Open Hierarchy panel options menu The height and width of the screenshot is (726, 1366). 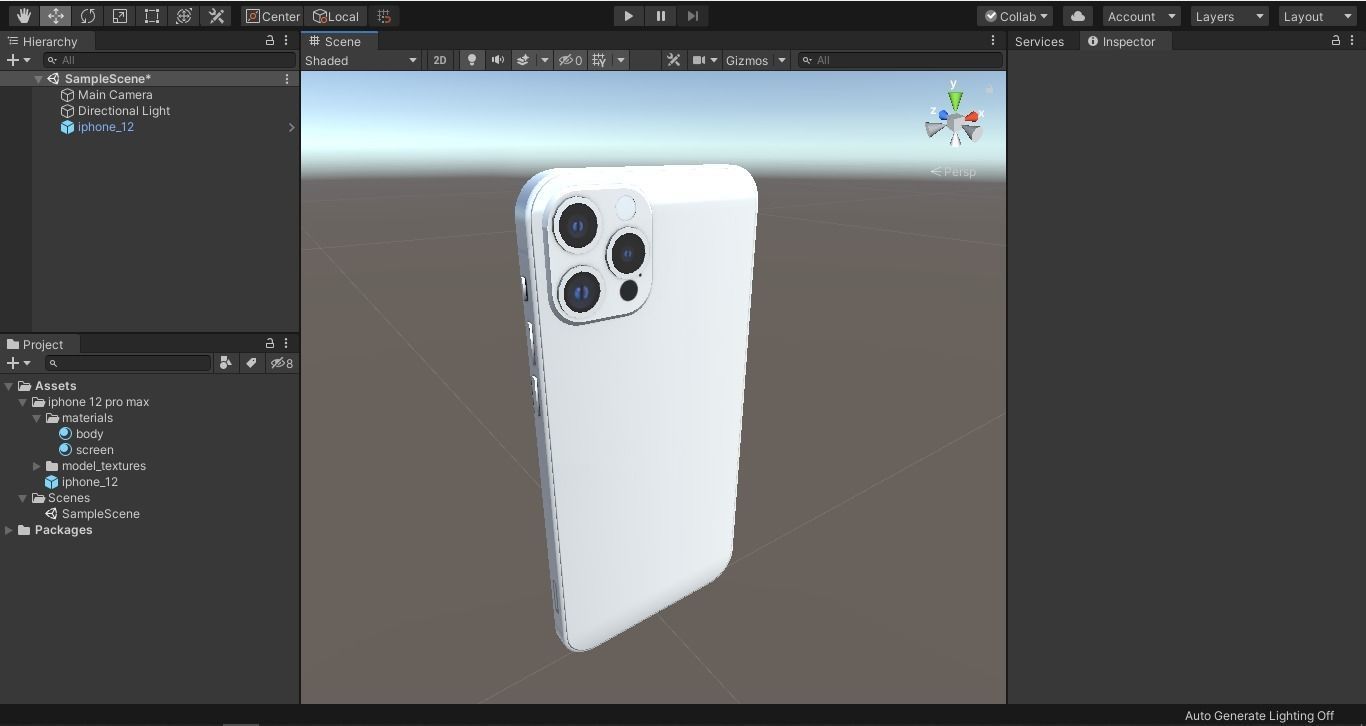coord(286,41)
